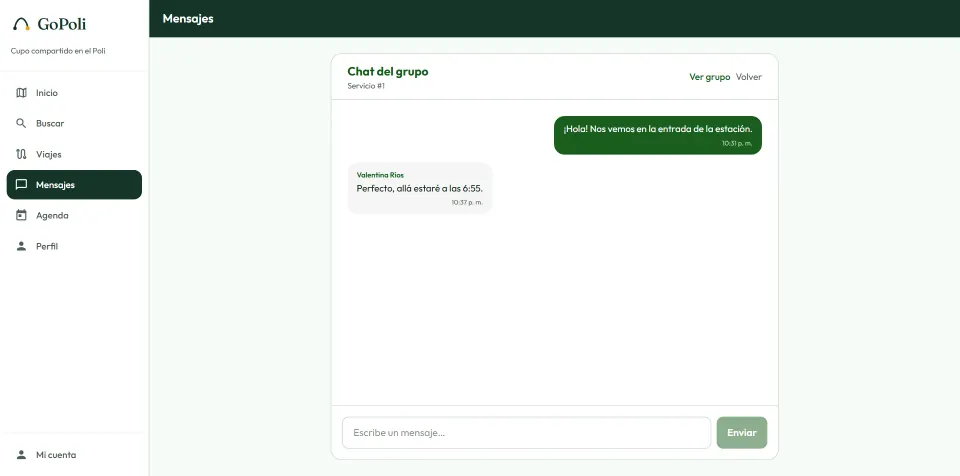The width and height of the screenshot is (960, 476).
Task: Go to Perfil in the sidebar
Action: coord(74,246)
